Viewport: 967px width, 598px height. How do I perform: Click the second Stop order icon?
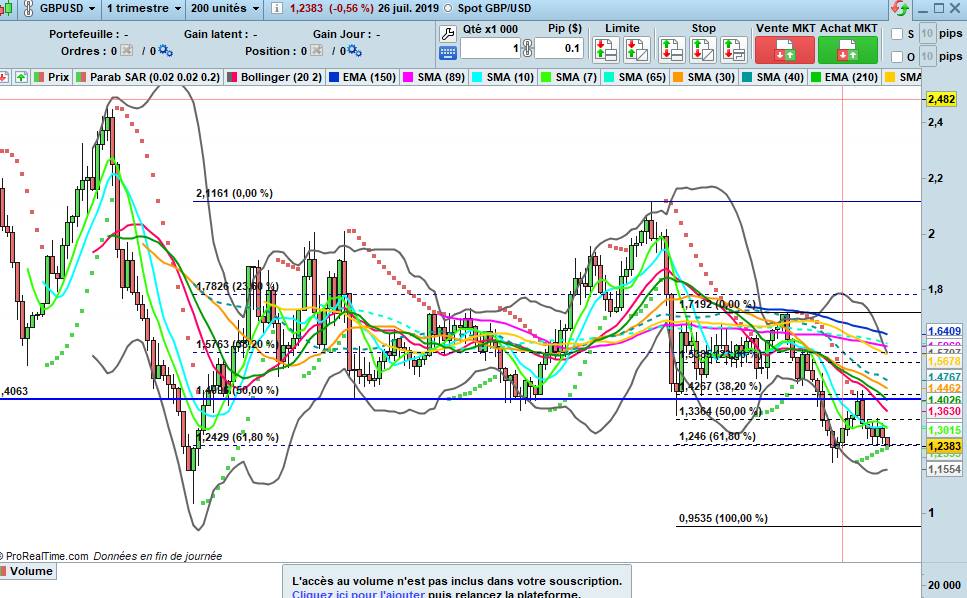click(x=702, y=50)
